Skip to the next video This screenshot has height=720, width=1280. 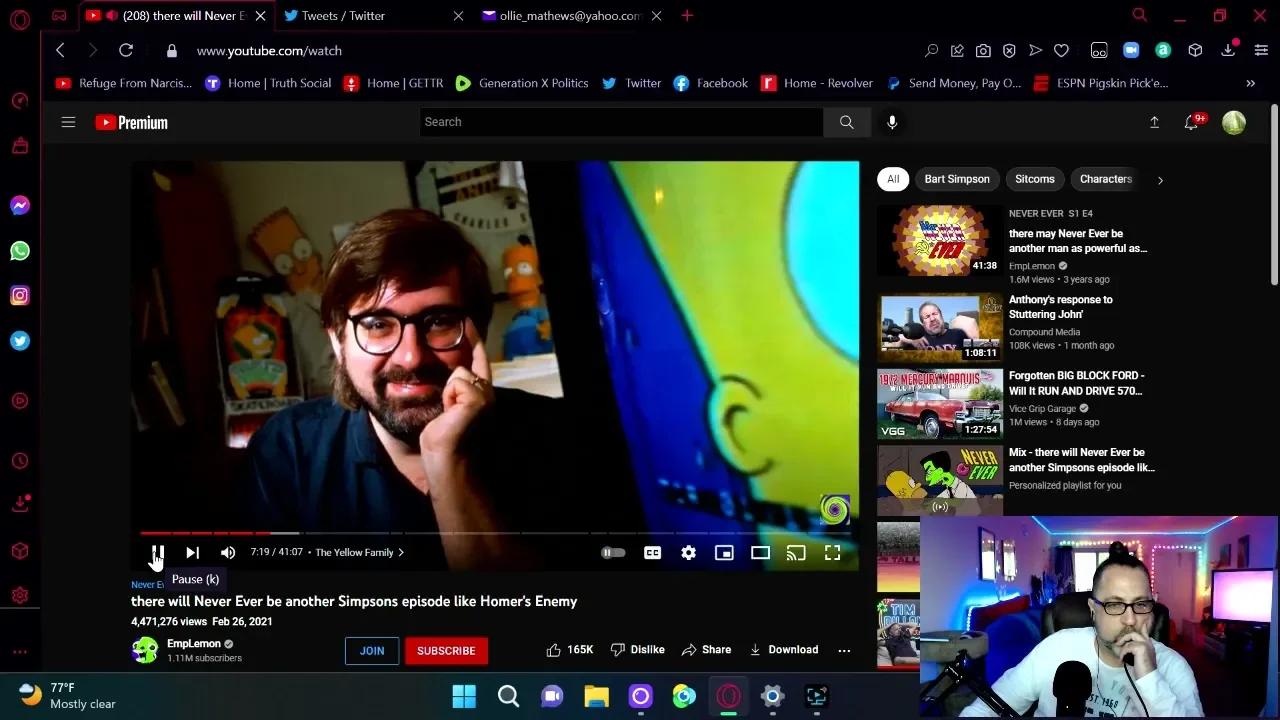coord(192,552)
